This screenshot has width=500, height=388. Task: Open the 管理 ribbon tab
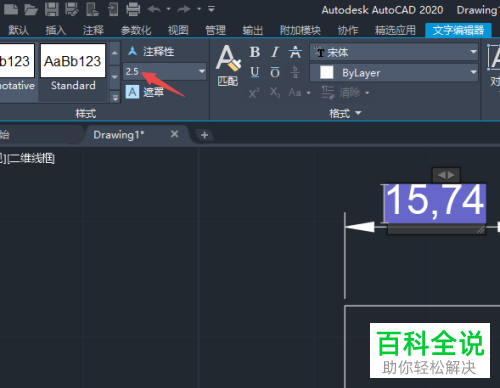(215, 31)
